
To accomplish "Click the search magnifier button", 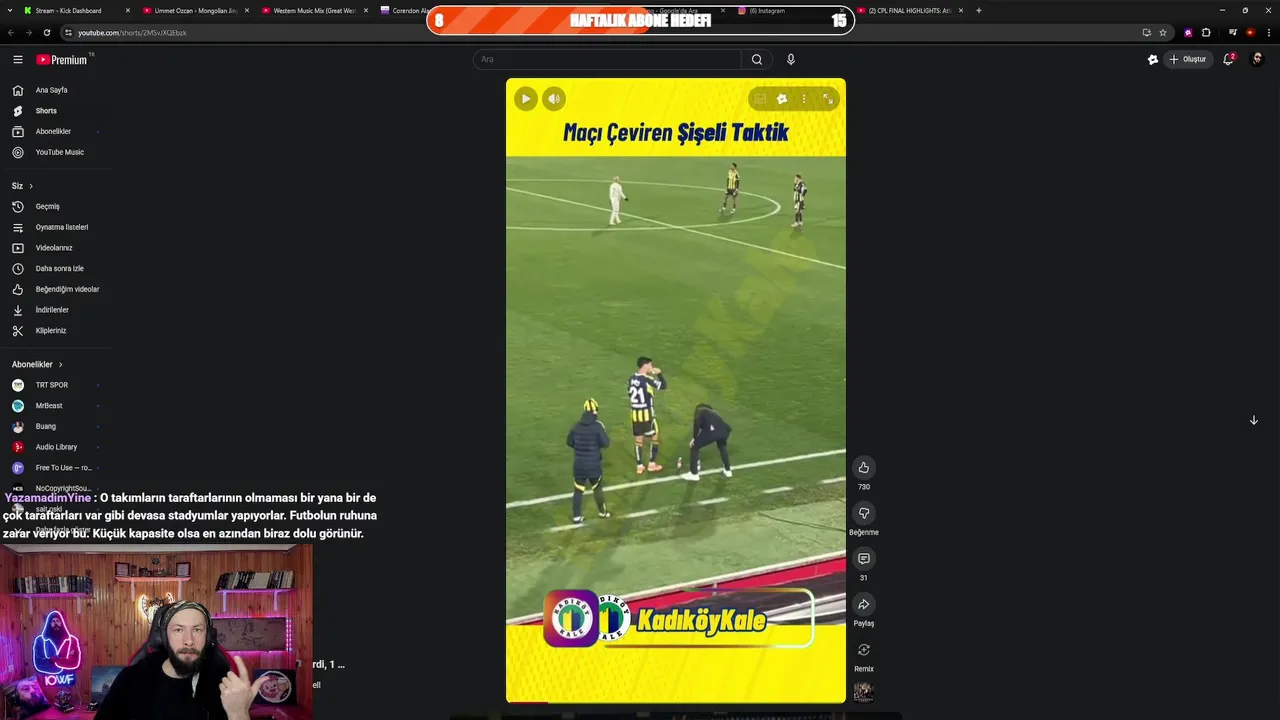I will point(757,59).
